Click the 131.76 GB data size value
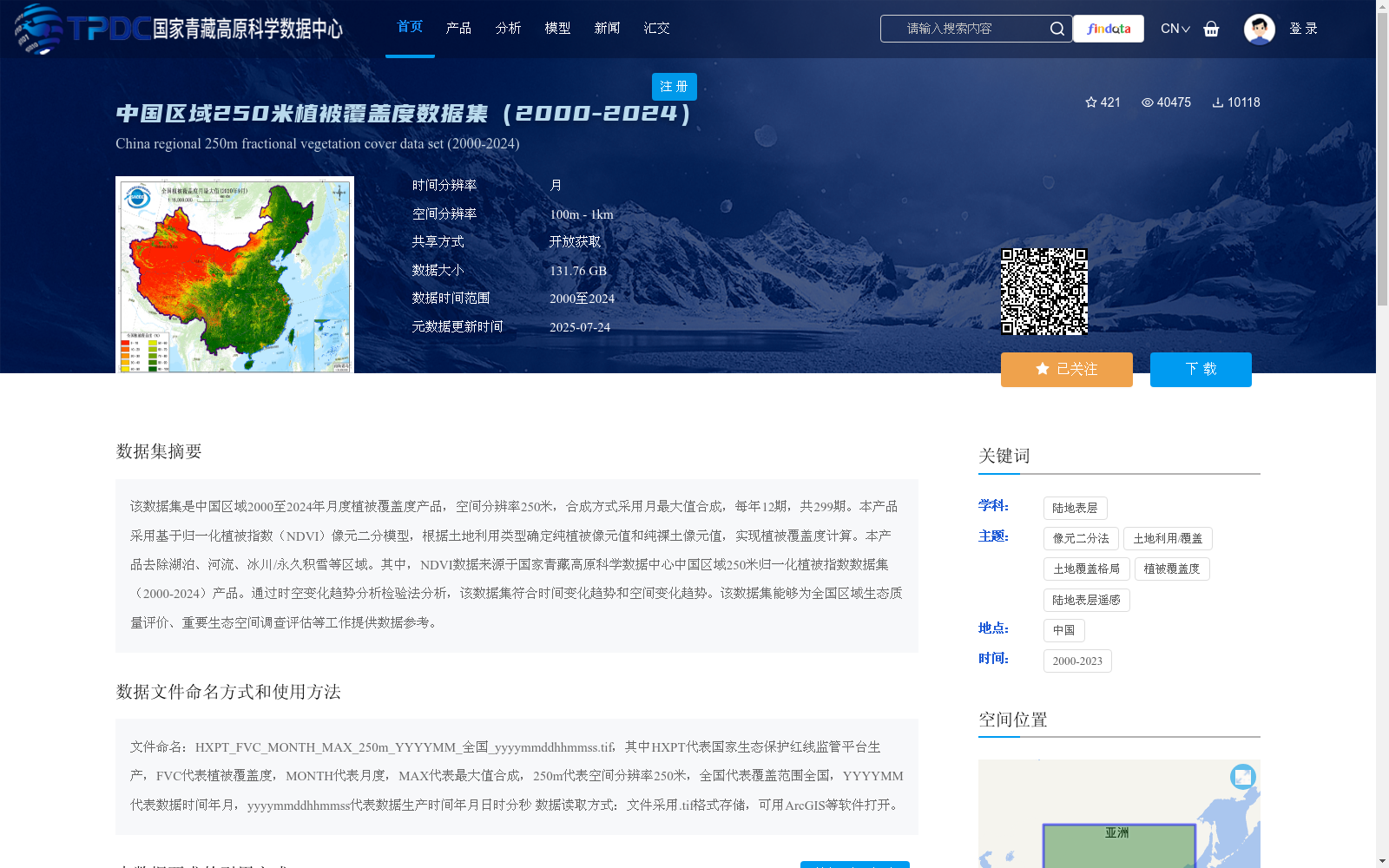1389x868 pixels. (x=578, y=271)
